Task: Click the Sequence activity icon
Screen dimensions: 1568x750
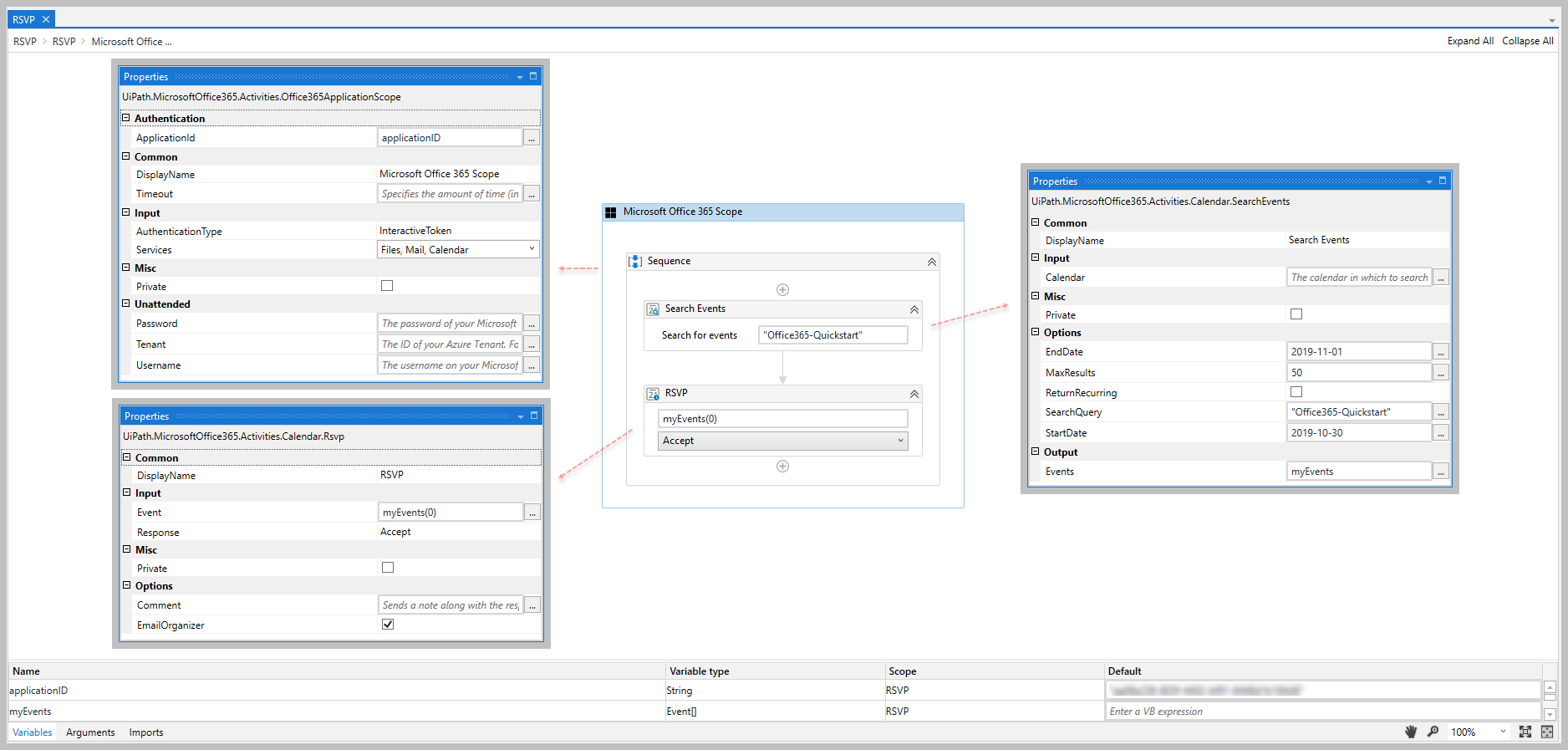Action: pyautogui.click(x=635, y=262)
